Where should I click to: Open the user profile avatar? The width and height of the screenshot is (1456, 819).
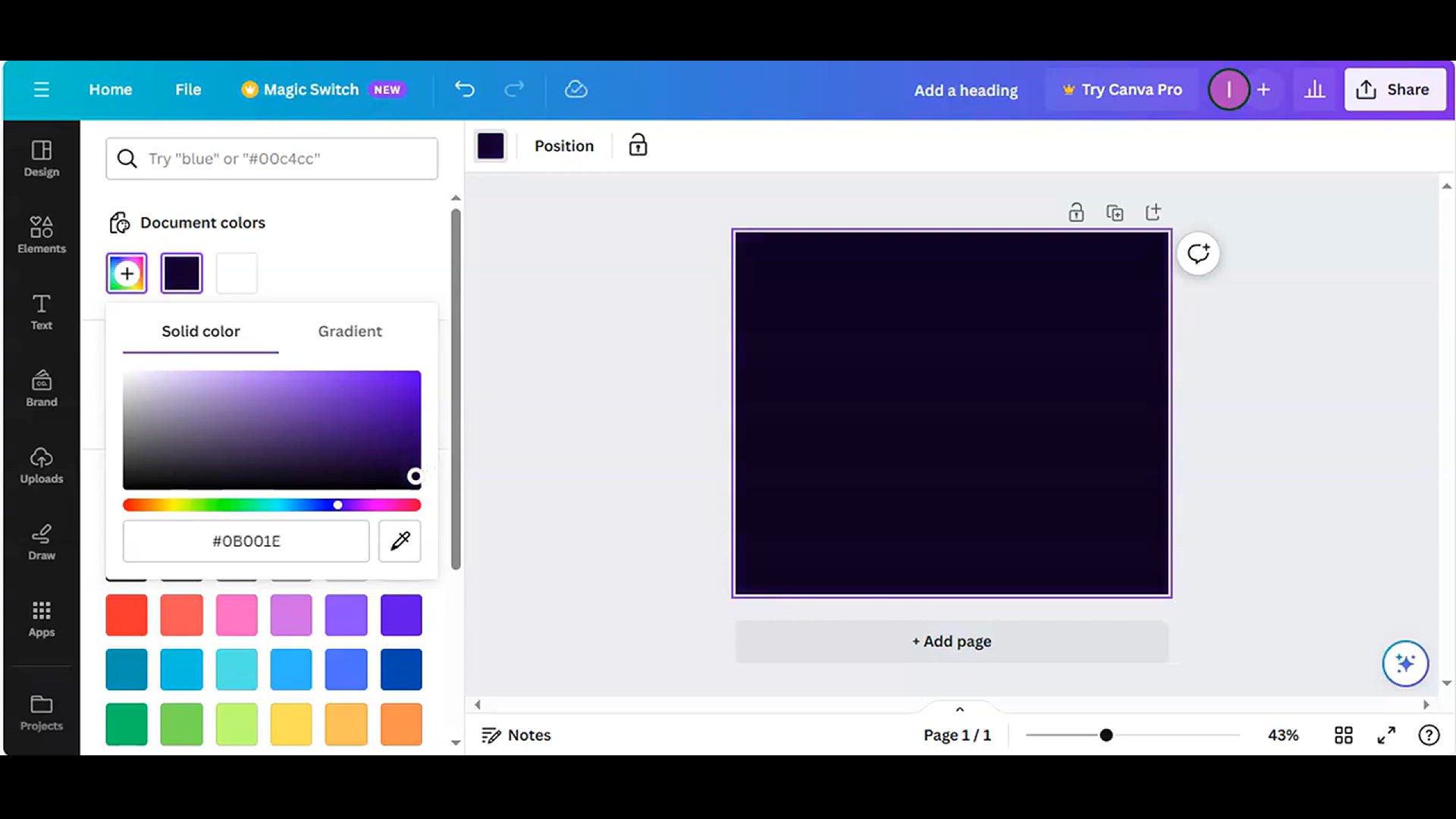tap(1228, 89)
